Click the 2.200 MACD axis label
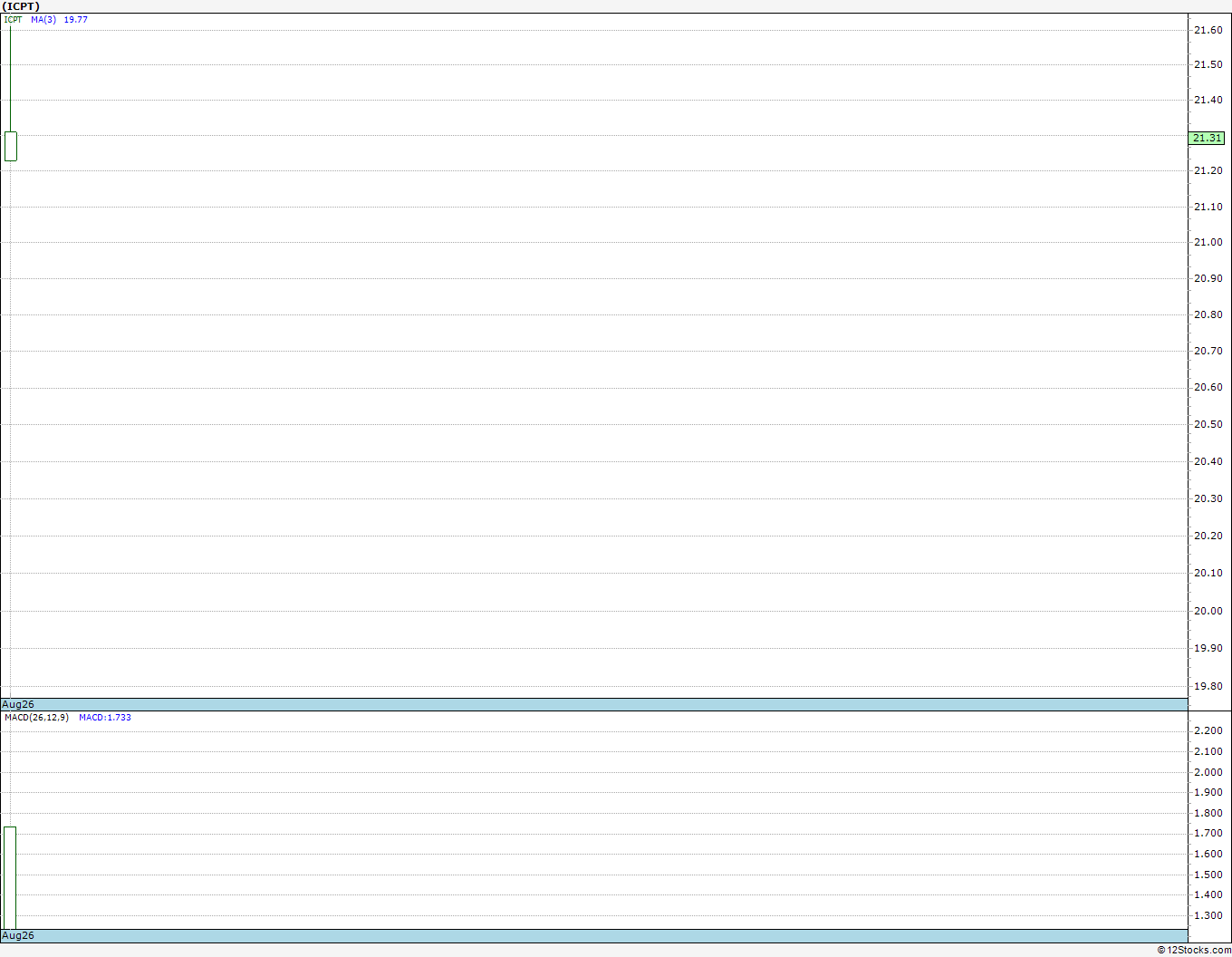 pos(1208,730)
